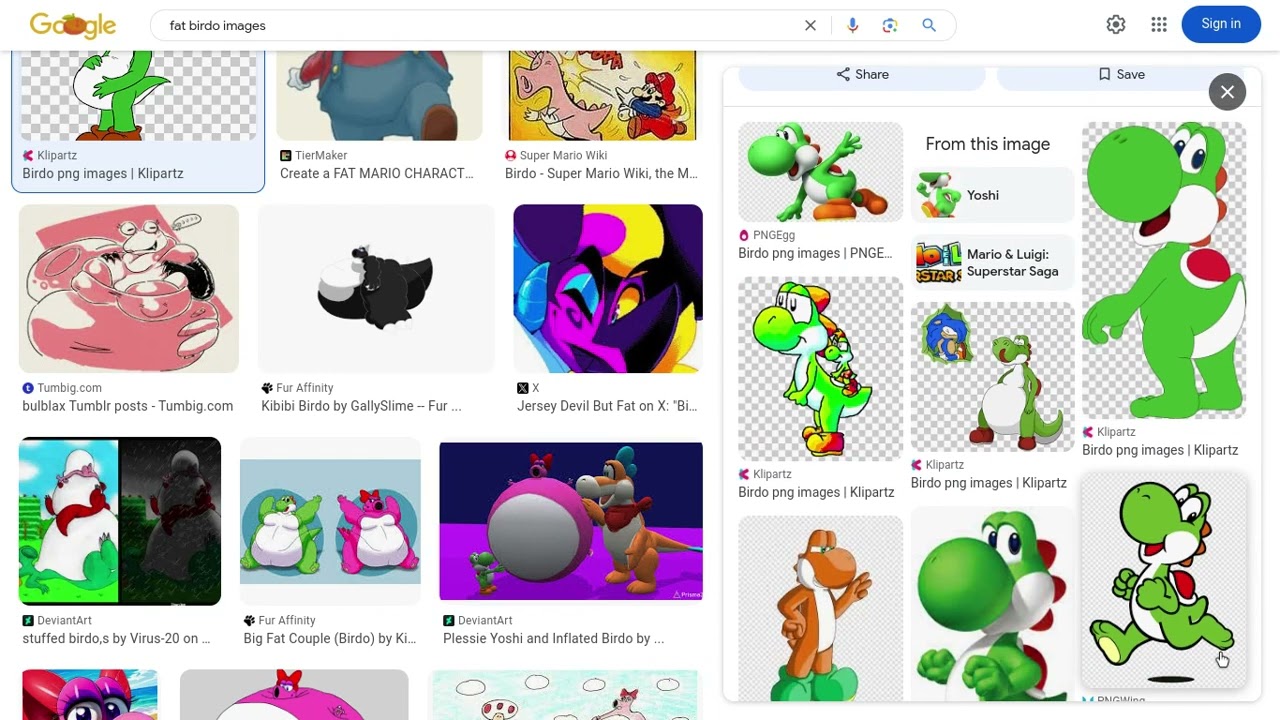Click Tumbig.com source favicon

[x=28, y=388]
